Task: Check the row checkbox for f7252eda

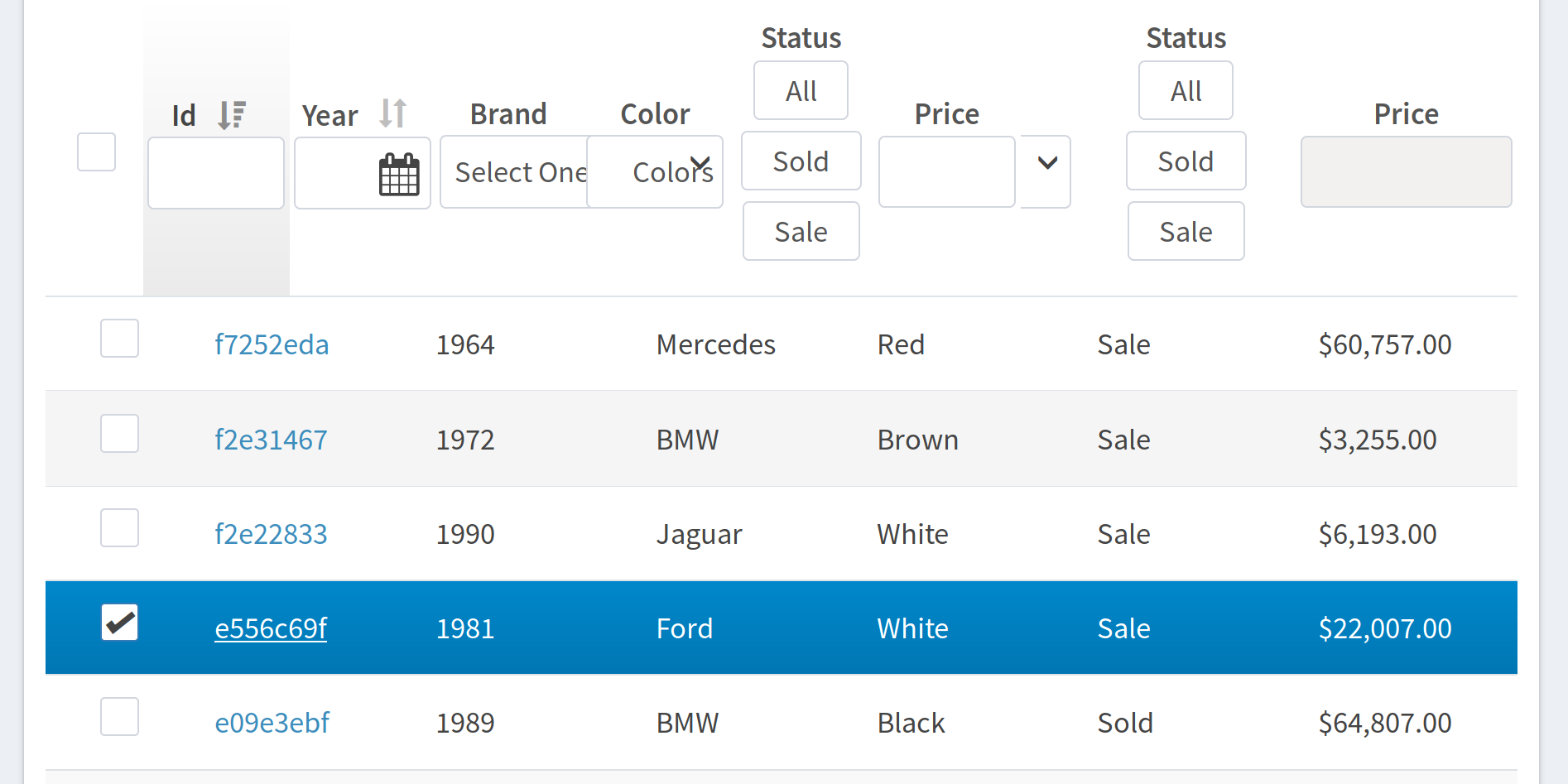Action: [119, 339]
